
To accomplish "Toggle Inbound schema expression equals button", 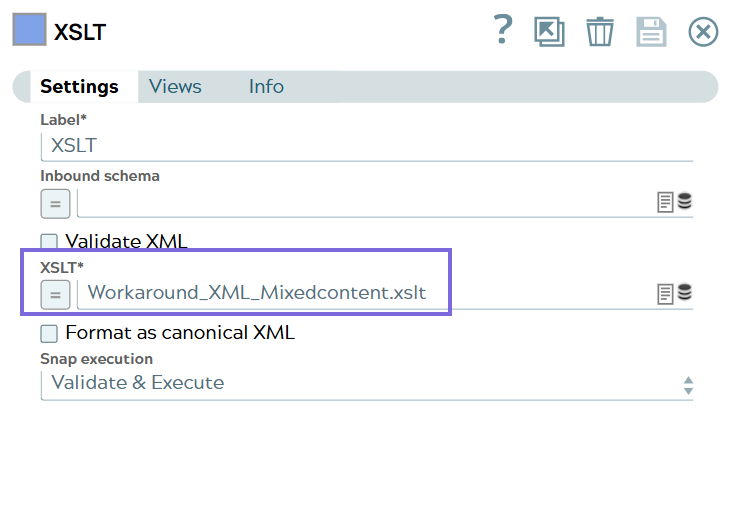I will click(x=55, y=203).
